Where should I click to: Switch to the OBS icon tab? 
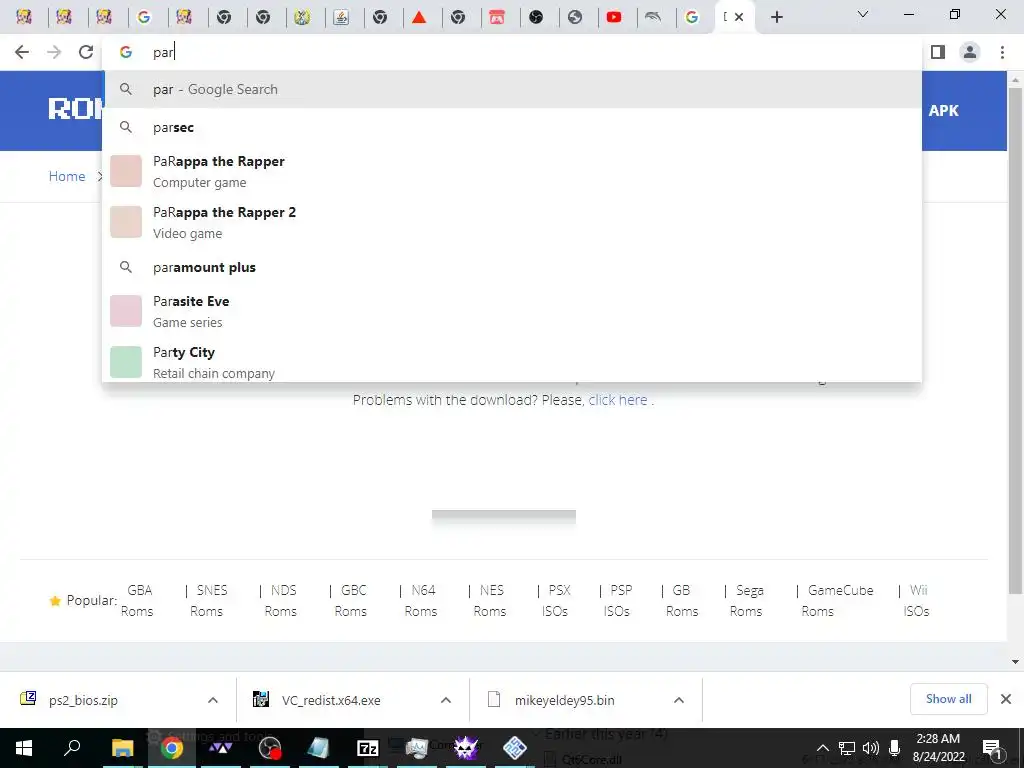(x=536, y=17)
